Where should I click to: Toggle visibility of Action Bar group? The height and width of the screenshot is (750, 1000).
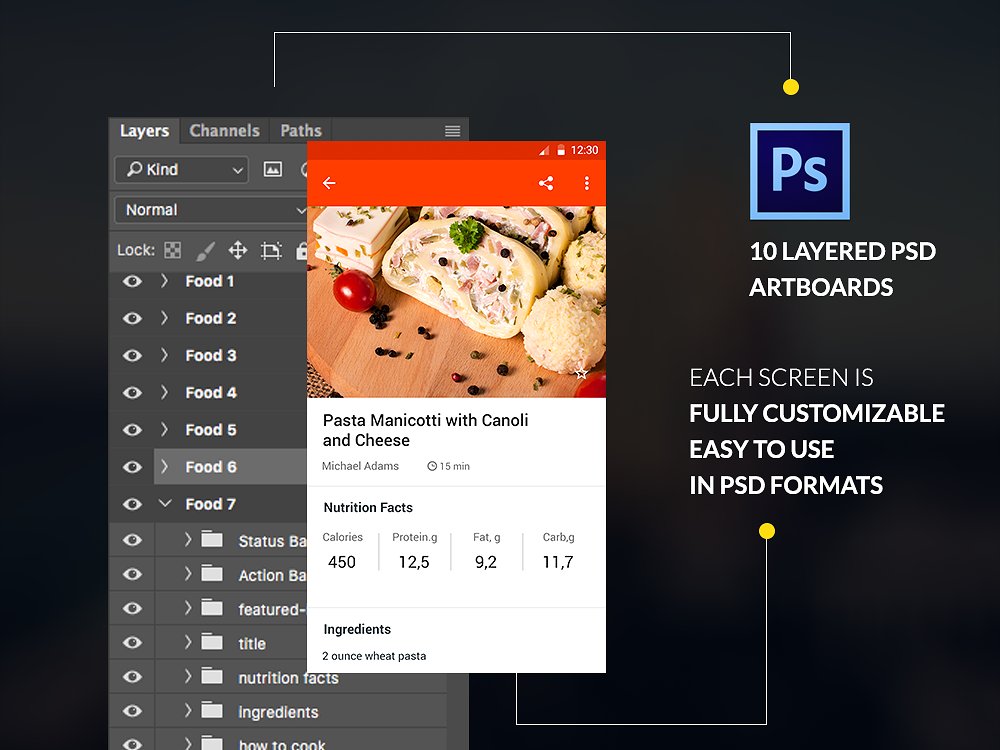pyautogui.click(x=132, y=574)
